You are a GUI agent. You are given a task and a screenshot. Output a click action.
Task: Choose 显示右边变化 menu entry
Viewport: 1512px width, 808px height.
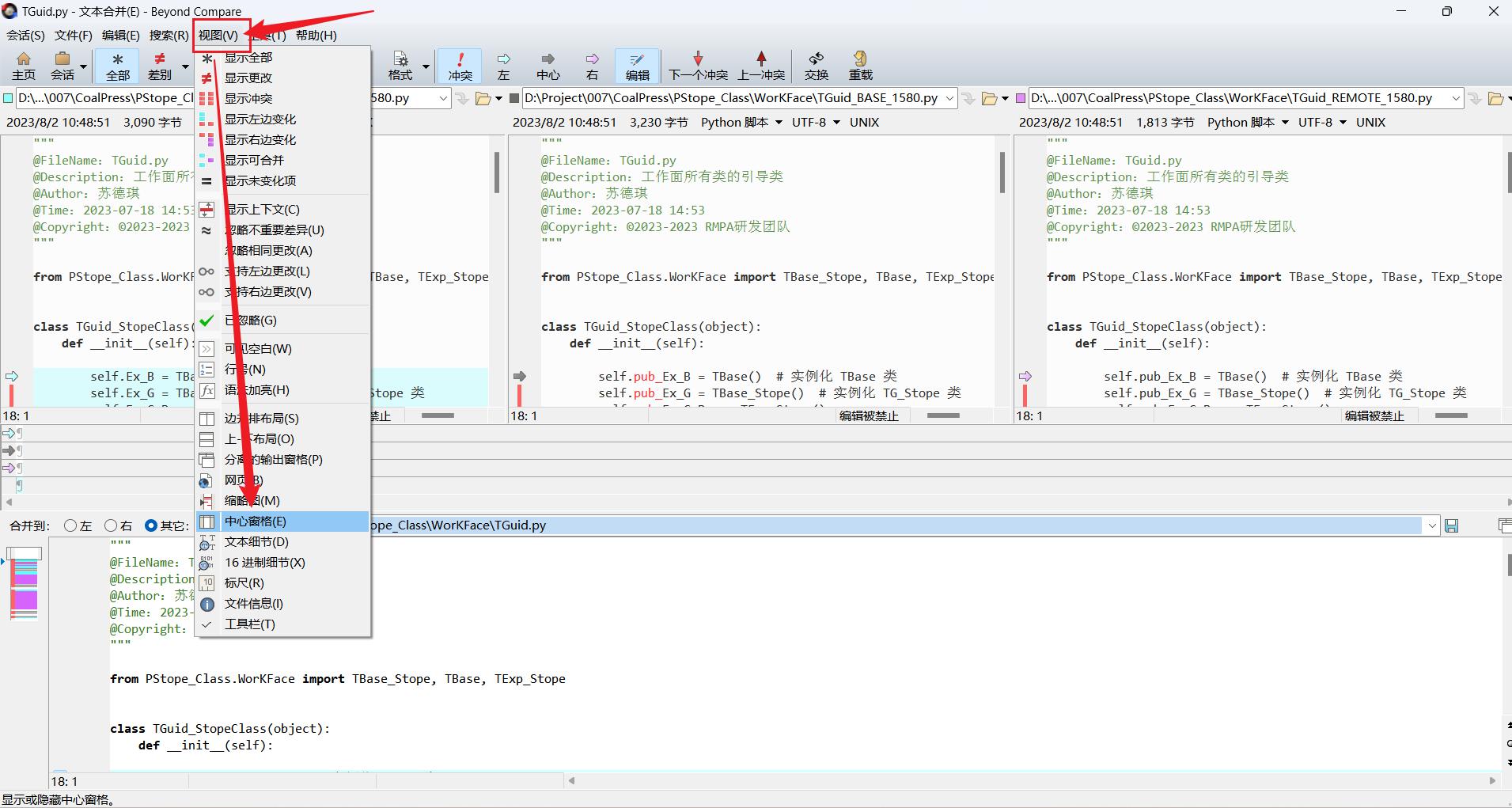point(282,140)
